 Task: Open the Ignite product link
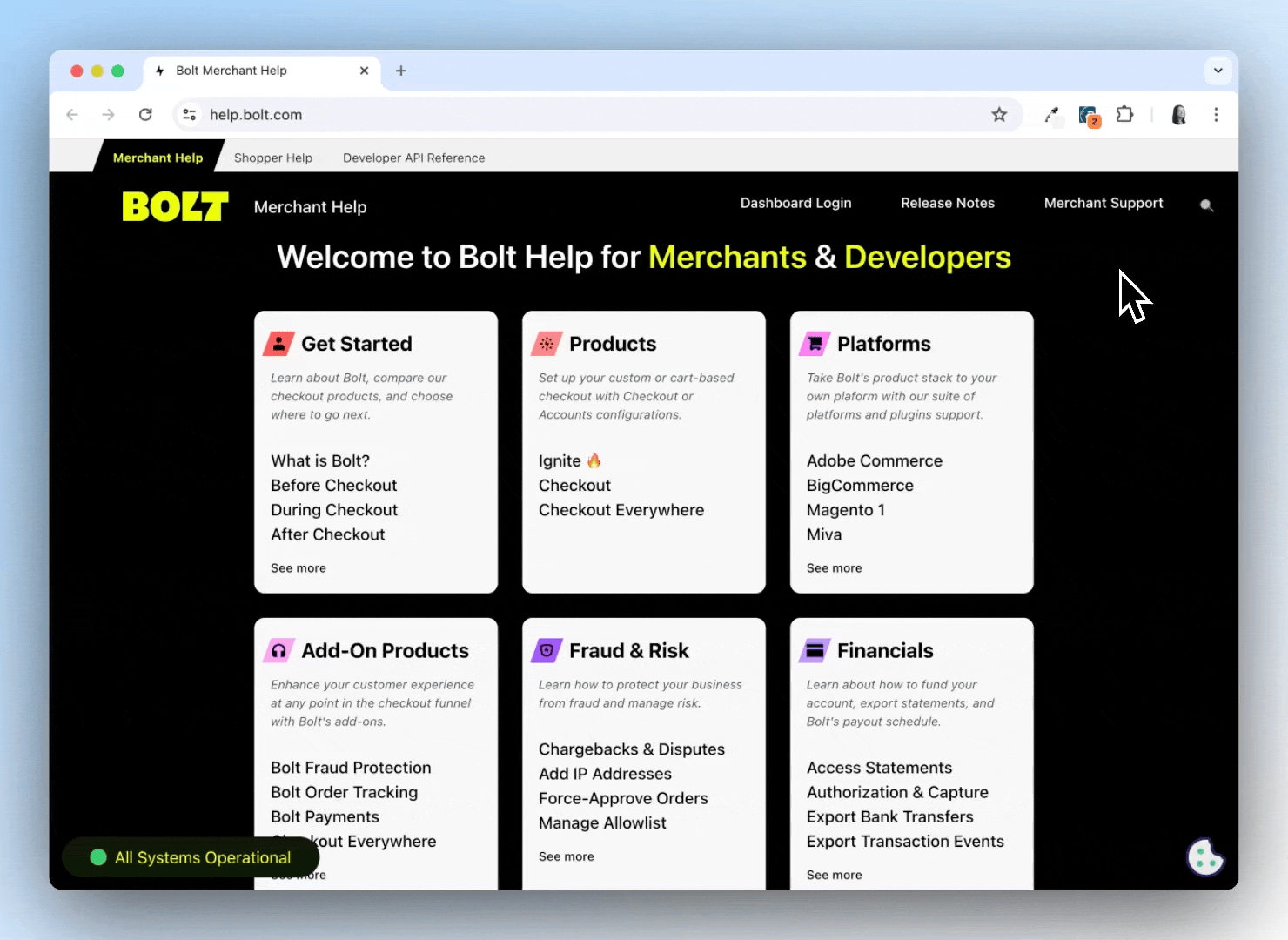[570, 460]
